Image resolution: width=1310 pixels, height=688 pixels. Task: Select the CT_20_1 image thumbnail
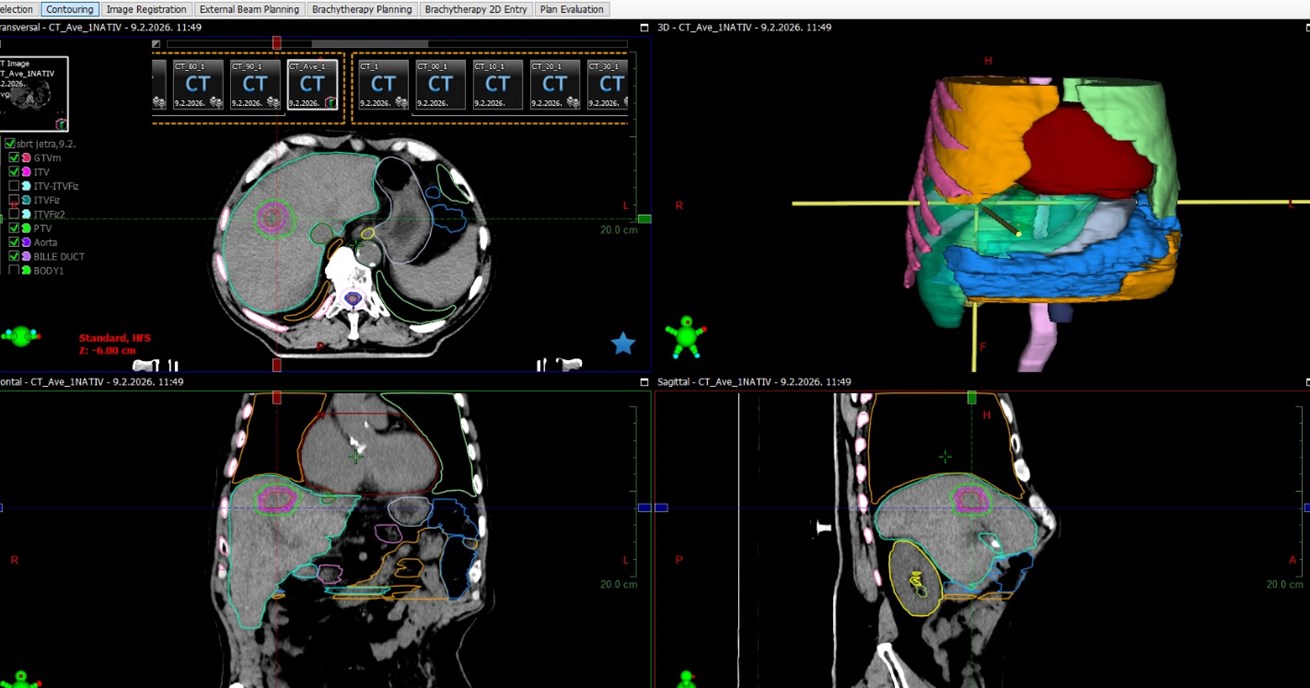[555, 84]
